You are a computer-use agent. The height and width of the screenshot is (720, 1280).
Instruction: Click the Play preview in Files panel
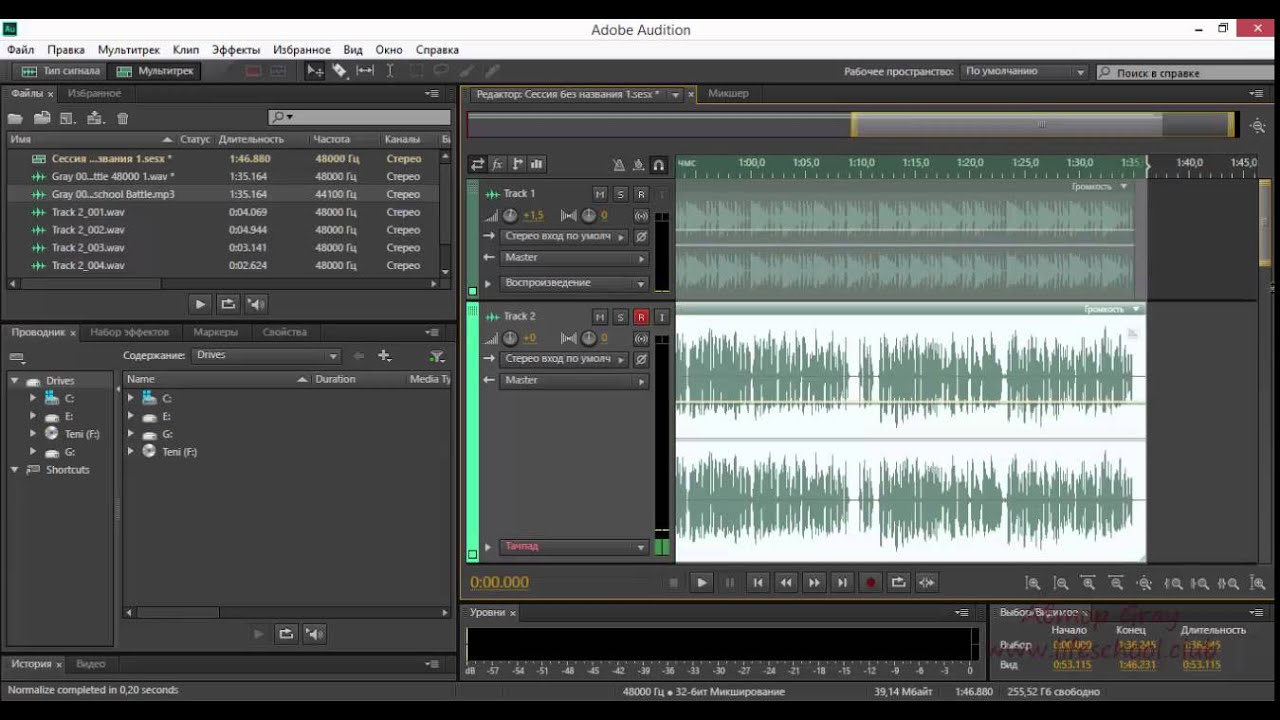coord(200,304)
